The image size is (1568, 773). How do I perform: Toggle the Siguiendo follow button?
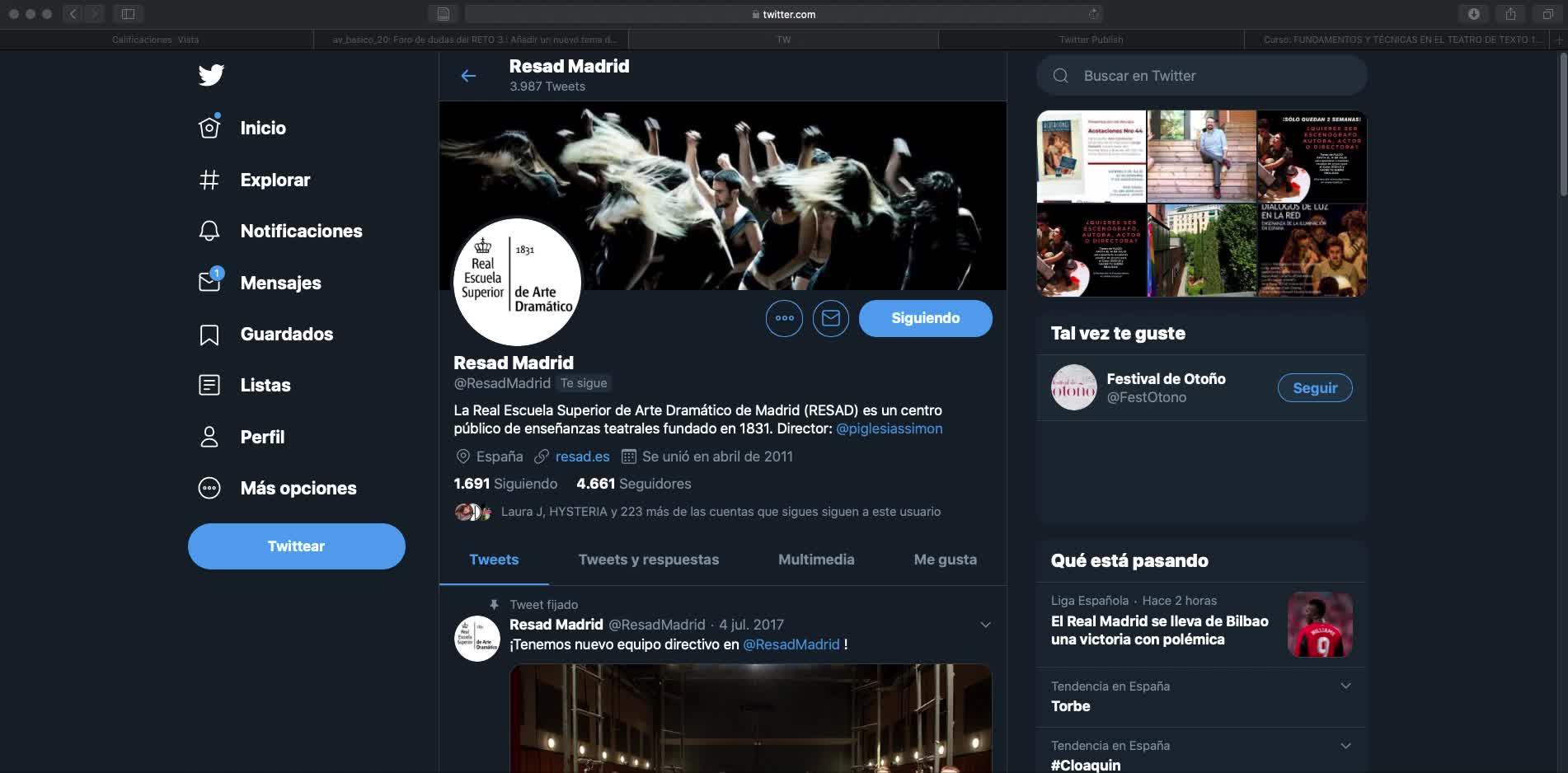(925, 318)
